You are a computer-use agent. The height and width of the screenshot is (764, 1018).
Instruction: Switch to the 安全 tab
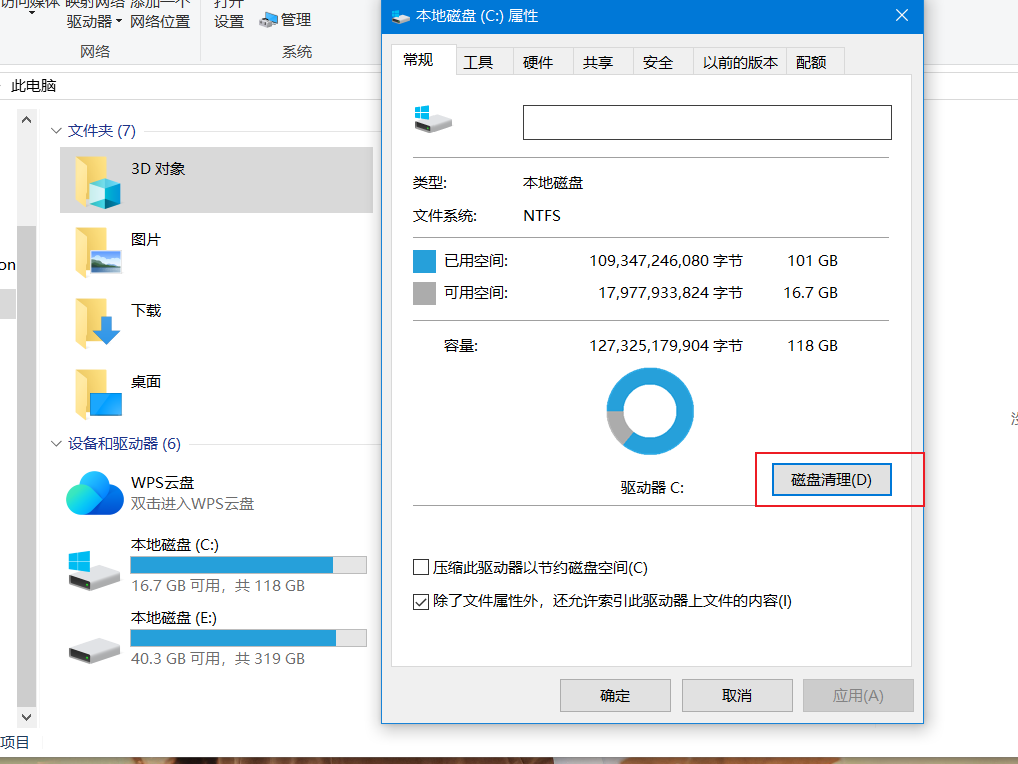(662, 62)
